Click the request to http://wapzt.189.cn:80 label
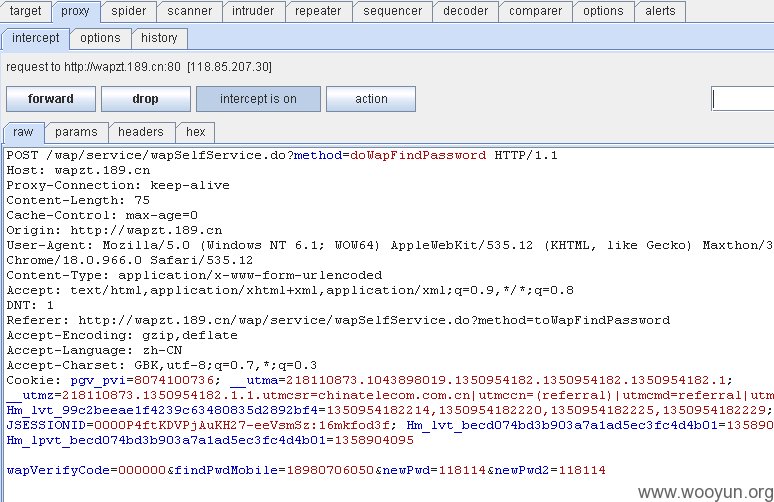The image size is (774, 502). pyautogui.click(x=139, y=67)
